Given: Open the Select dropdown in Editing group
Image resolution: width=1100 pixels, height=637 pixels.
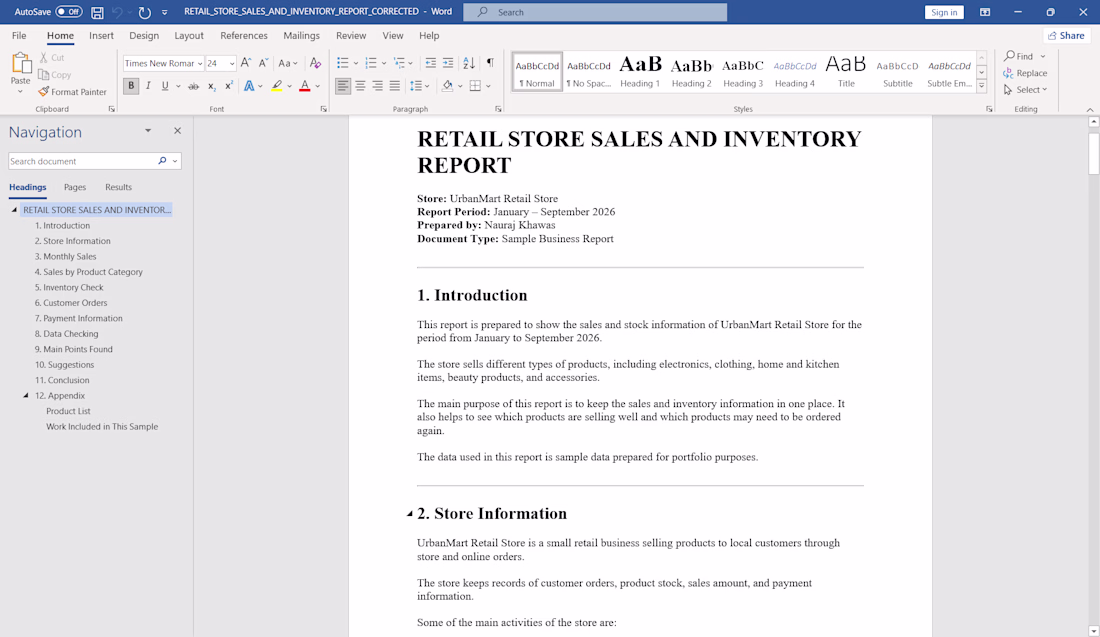Looking at the screenshot, I should coord(1025,90).
